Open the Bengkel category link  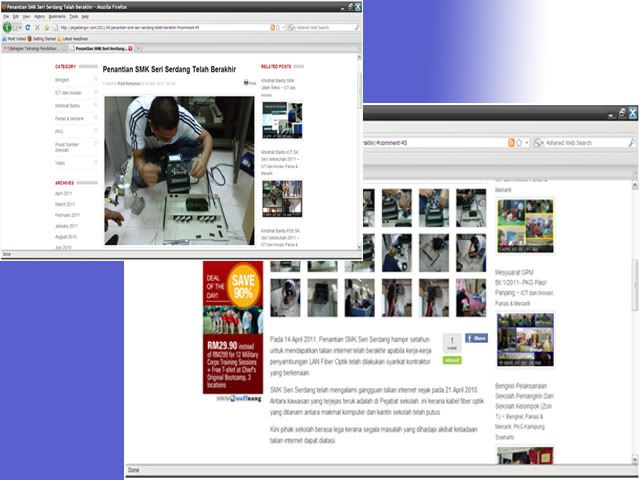click(x=62, y=80)
